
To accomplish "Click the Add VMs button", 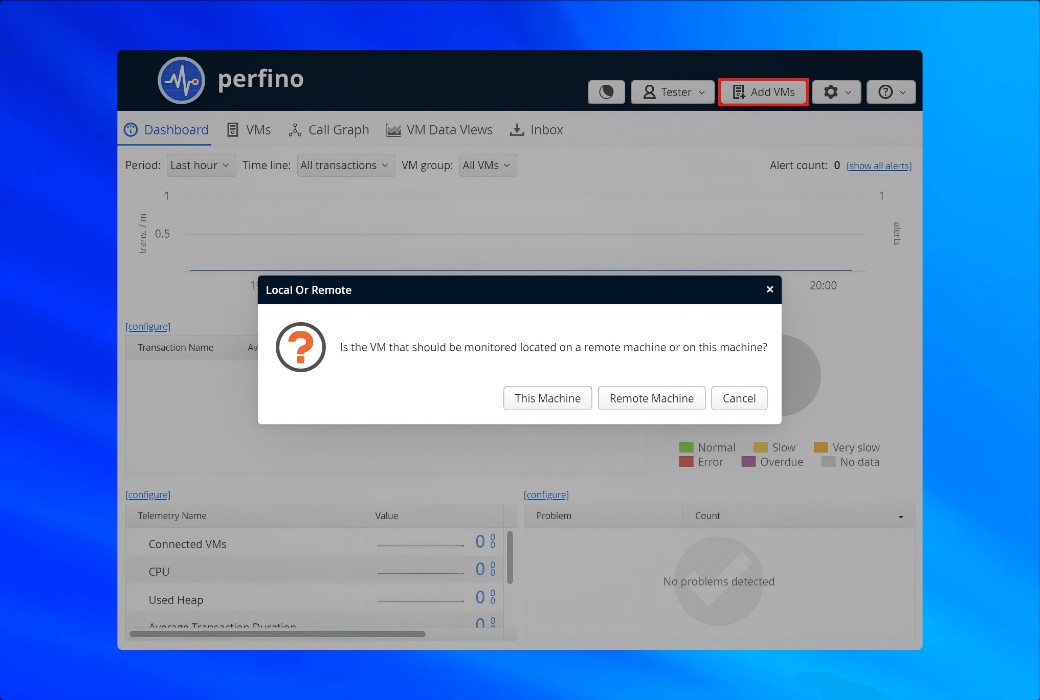I will point(763,92).
